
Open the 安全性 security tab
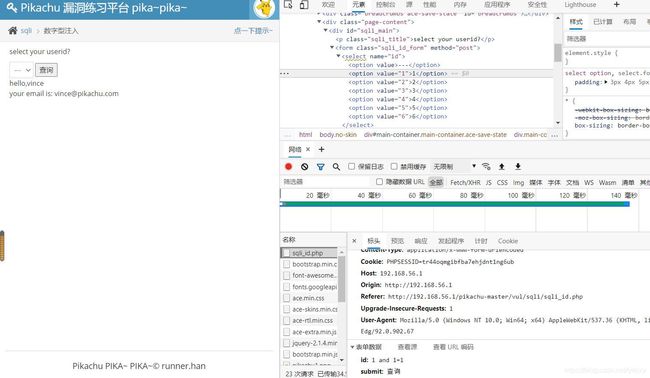(537, 5)
